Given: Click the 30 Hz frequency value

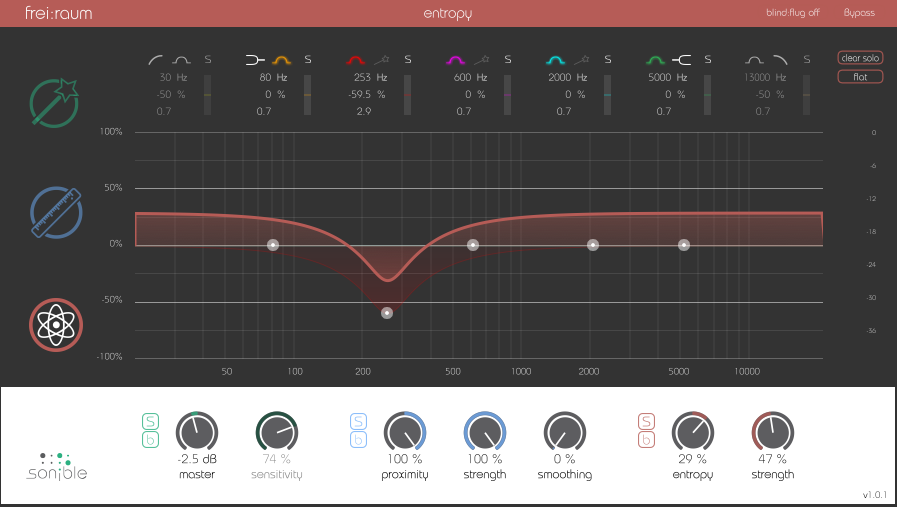Looking at the screenshot, I should click(173, 77).
